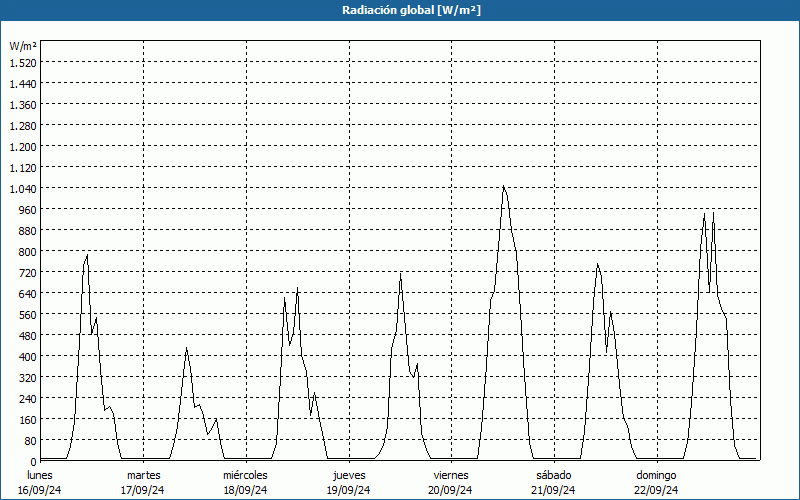
Task: Click the 22/09/24 date label
Action: click(656, 490)
